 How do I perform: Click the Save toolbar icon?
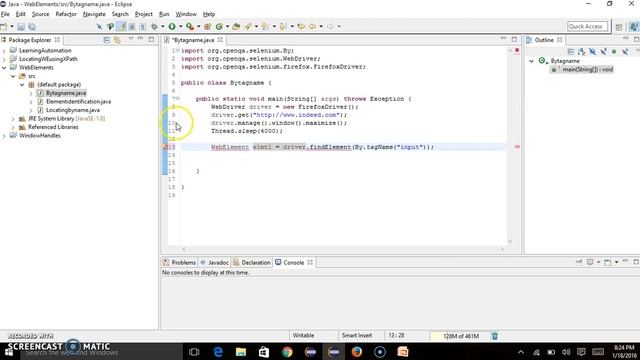(x=21, y=27)
